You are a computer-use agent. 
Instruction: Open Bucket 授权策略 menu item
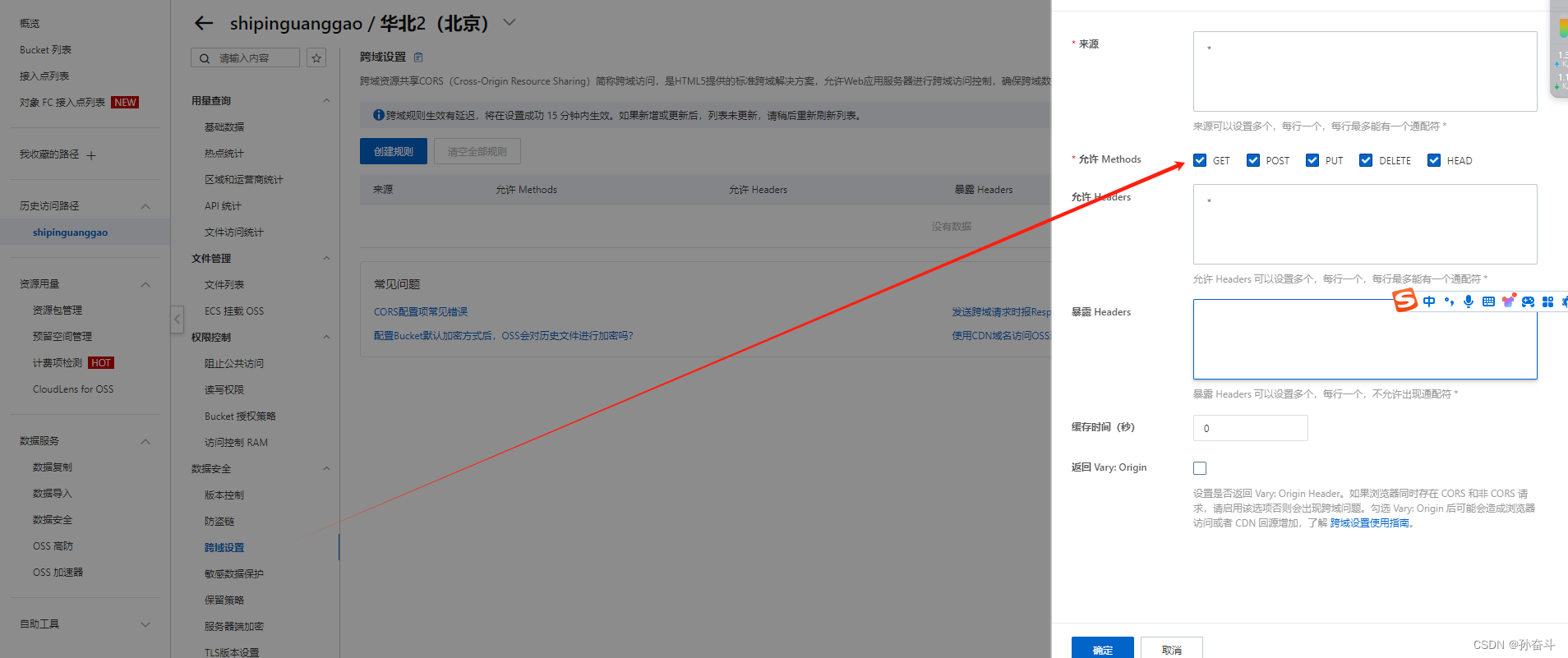click(240, 416)
